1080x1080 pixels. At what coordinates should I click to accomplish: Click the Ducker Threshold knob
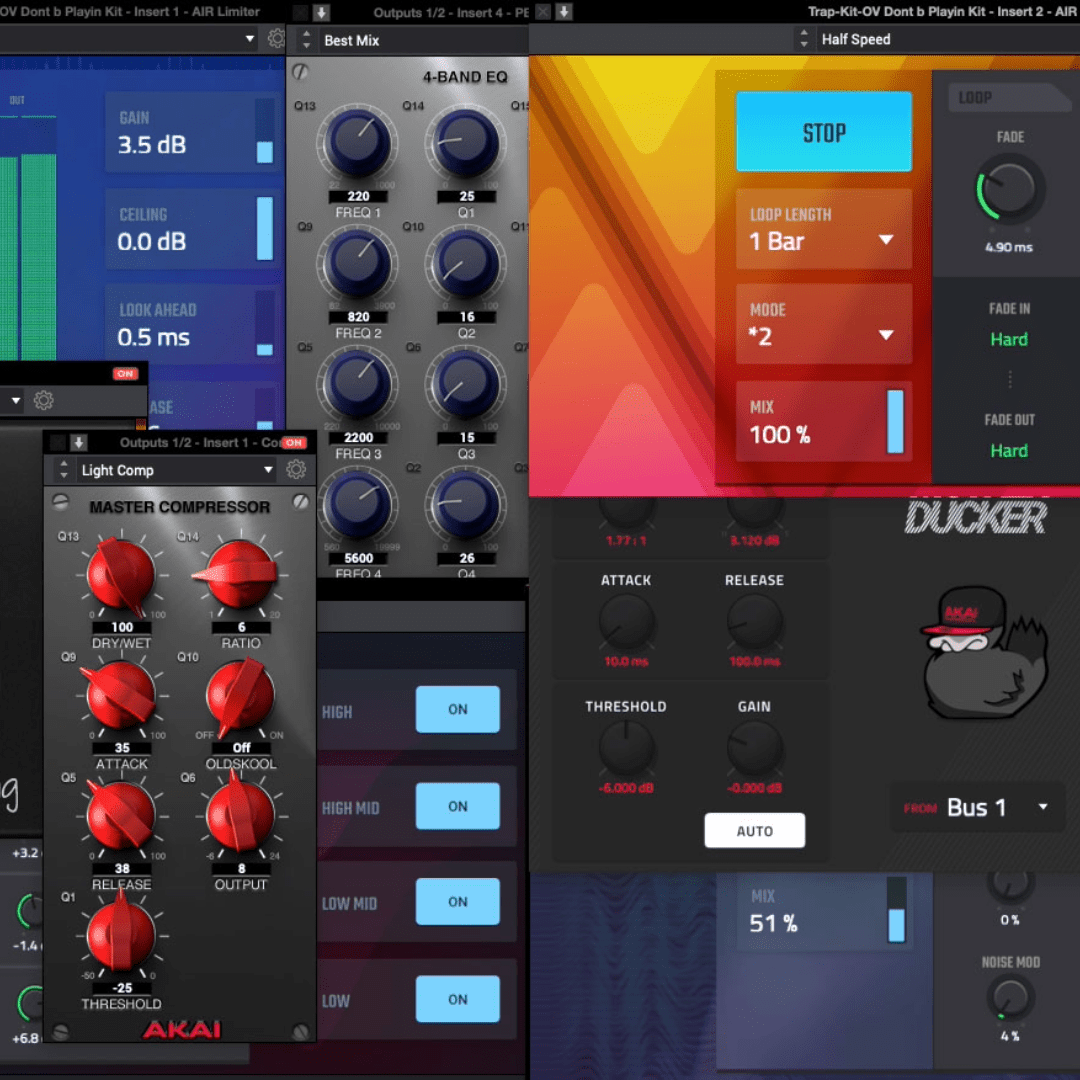[x=626, y=749]
